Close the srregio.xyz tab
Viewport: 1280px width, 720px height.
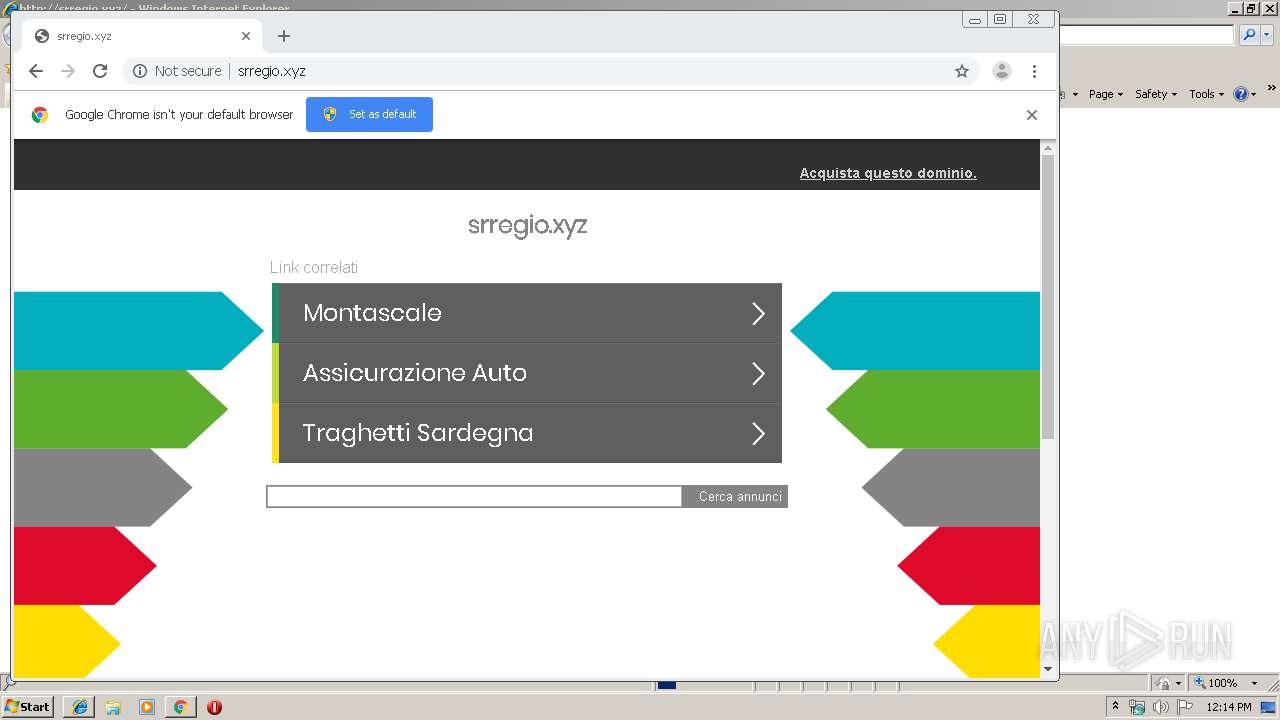click(246, 36)
